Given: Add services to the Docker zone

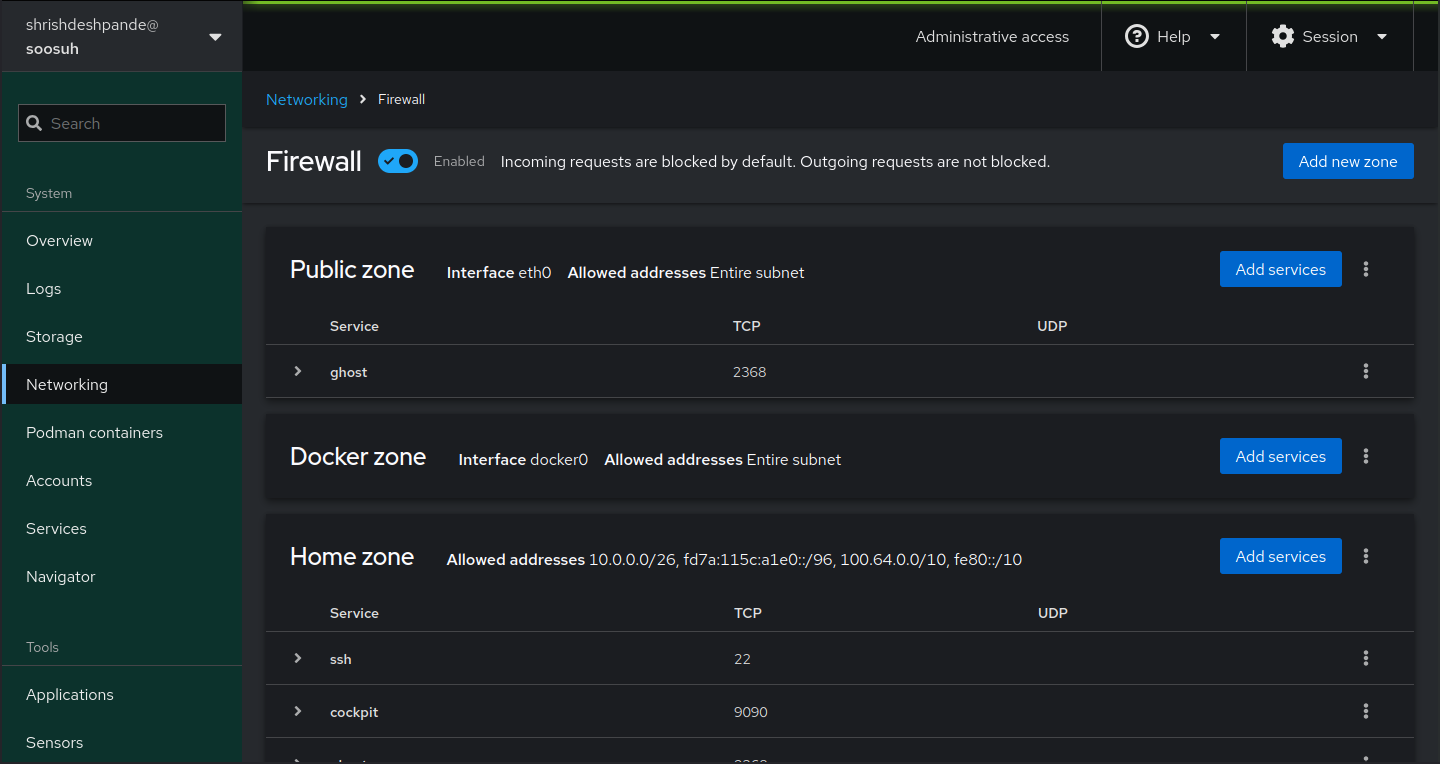Looking at the screenshot, I should [x=1280, y=456].
